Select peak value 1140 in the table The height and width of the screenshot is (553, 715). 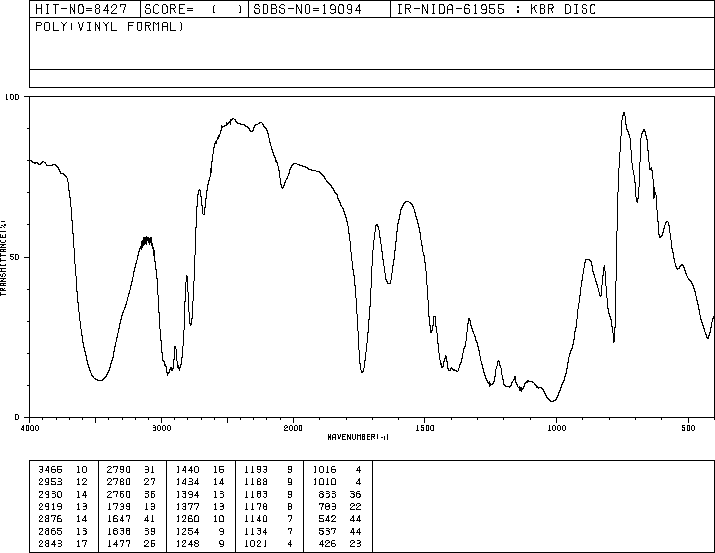pyautogui.click(x=256, y=519)
